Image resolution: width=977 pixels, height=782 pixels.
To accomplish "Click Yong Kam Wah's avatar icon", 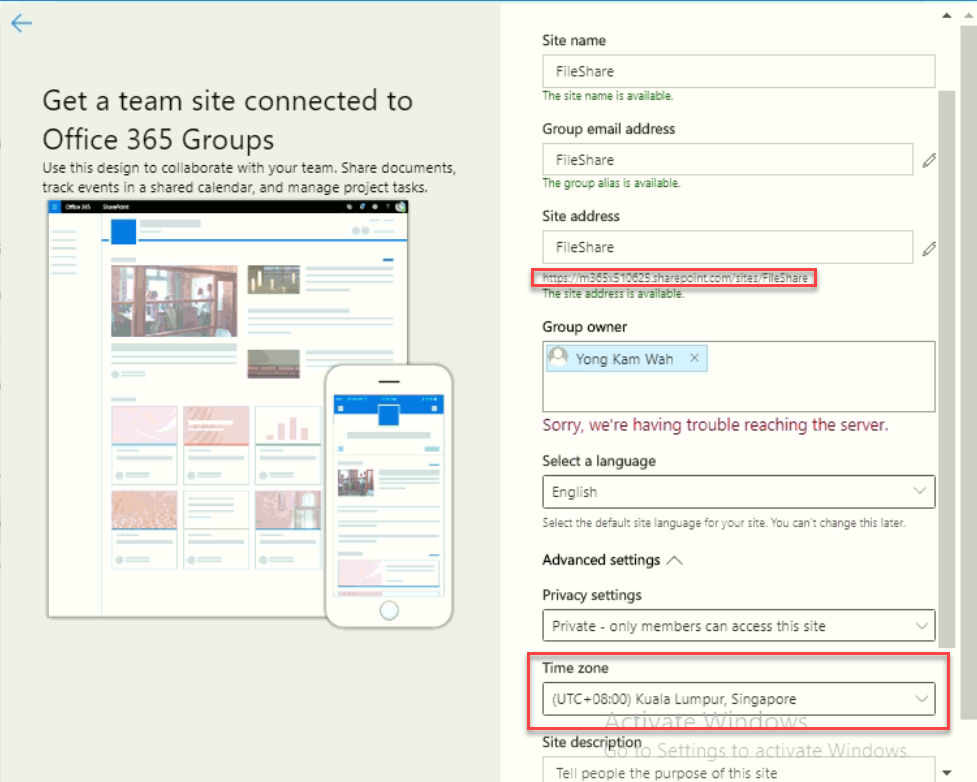I will (557, 357).
